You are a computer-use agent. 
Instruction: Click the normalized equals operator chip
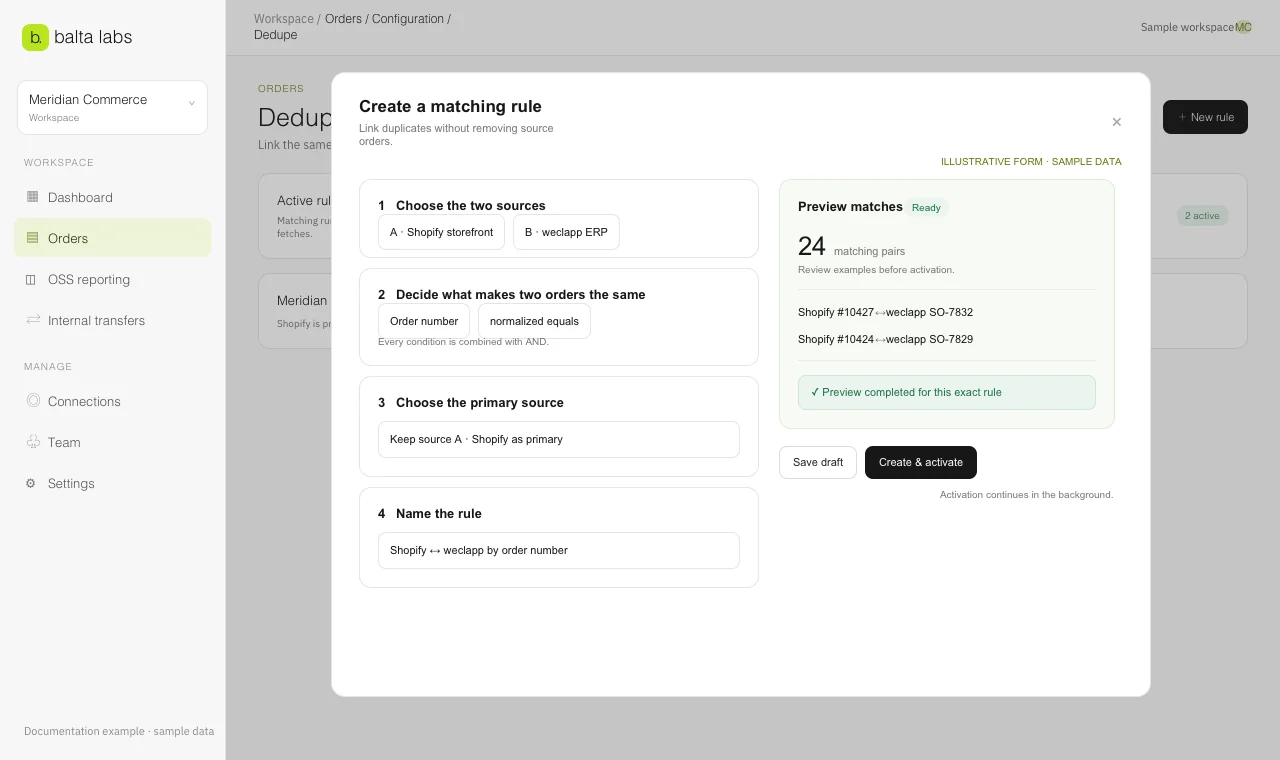[534, 321]
